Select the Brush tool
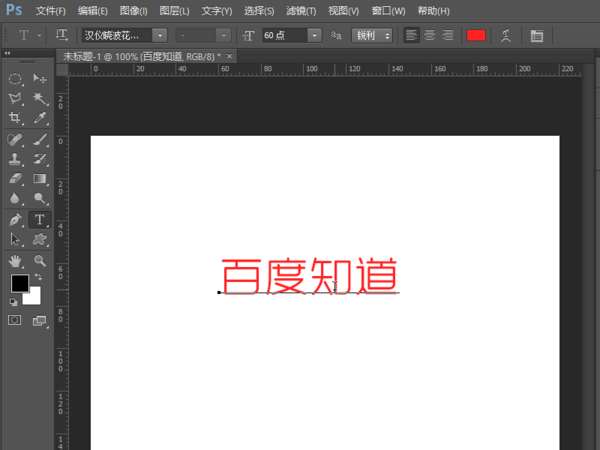This screenshot has height=450, width=600. pyautogui.click(x=40, y=140)
